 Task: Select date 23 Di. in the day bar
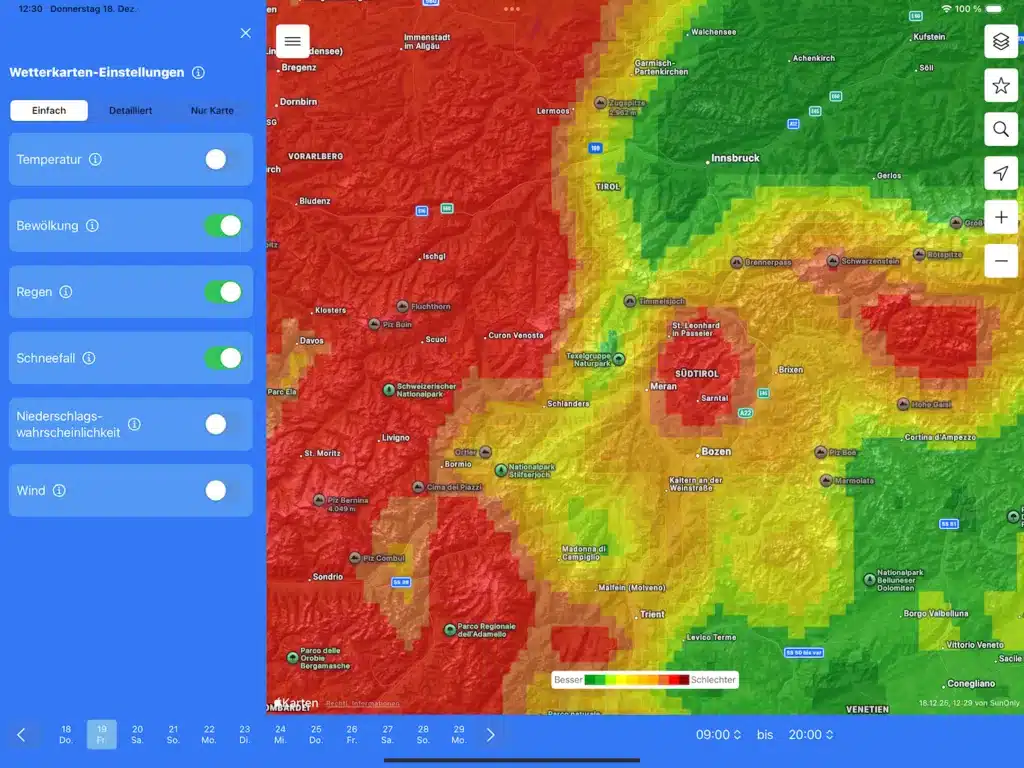click(x=245, y=735)
